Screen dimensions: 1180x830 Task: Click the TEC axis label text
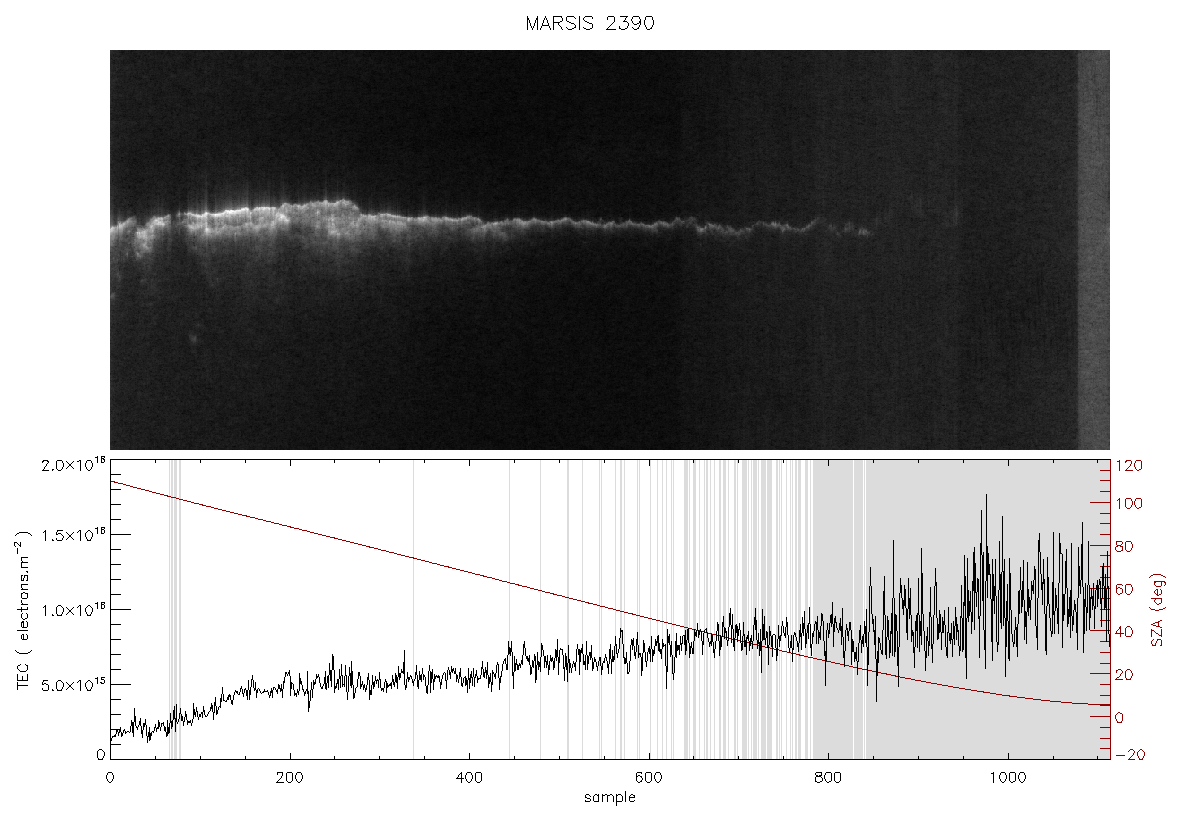[23, 610]
